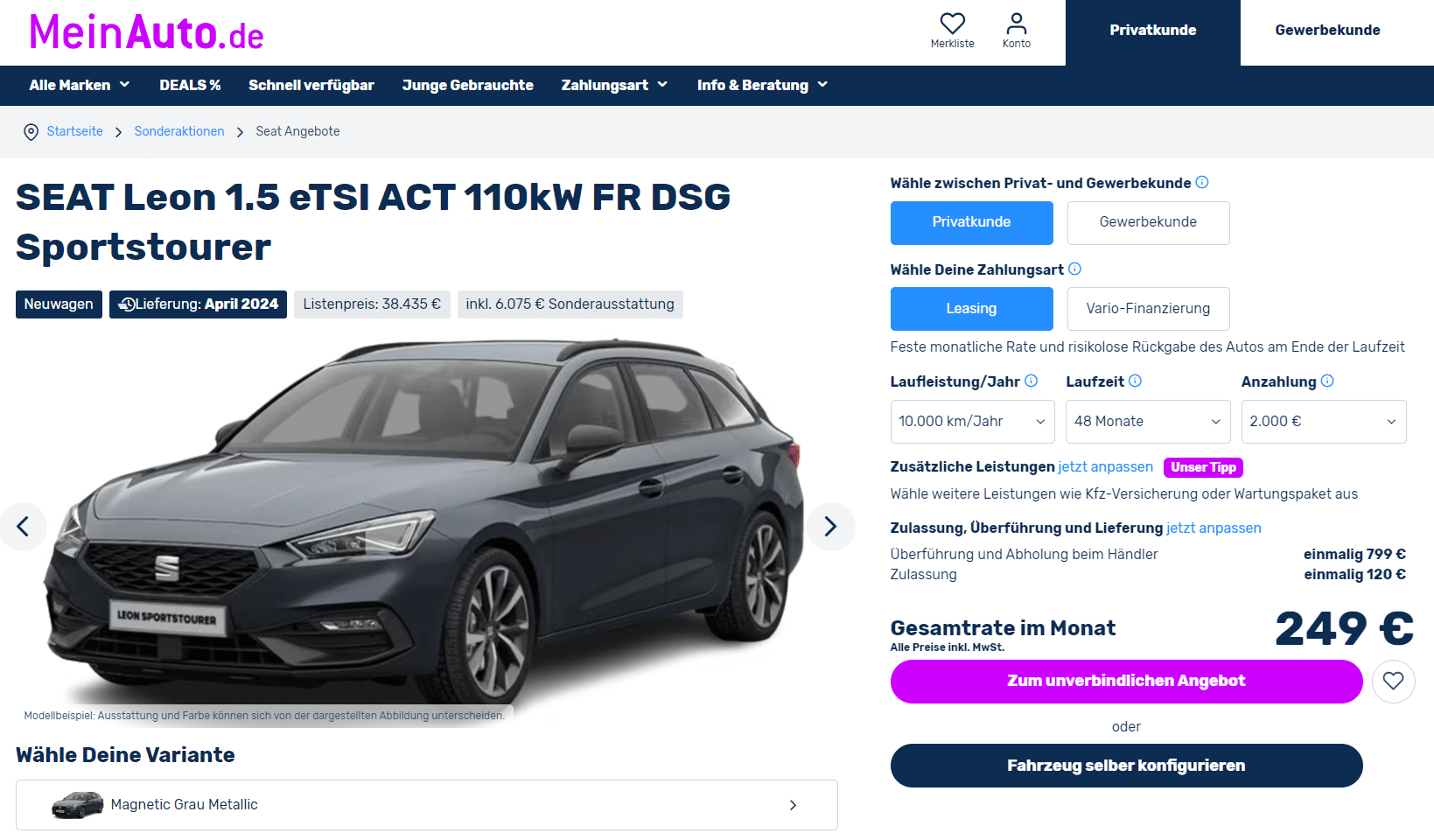Viewport: 1434px width, 840px height.
Task: Follow jetzt anpassen link for Zusätzliche Leistungen
Action: pos(1105,466)
